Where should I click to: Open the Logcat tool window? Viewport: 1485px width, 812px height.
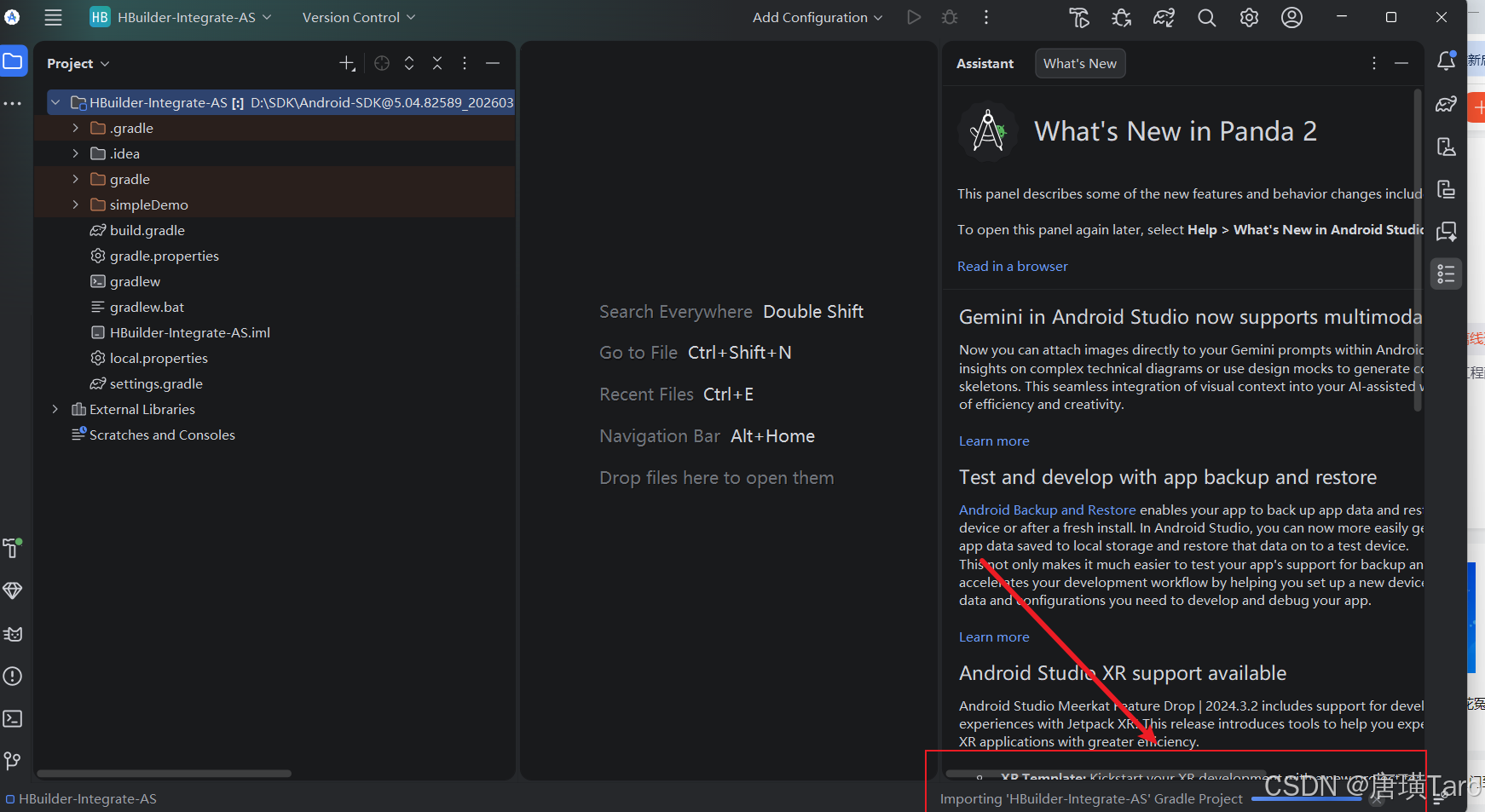(x=13, y=634)
